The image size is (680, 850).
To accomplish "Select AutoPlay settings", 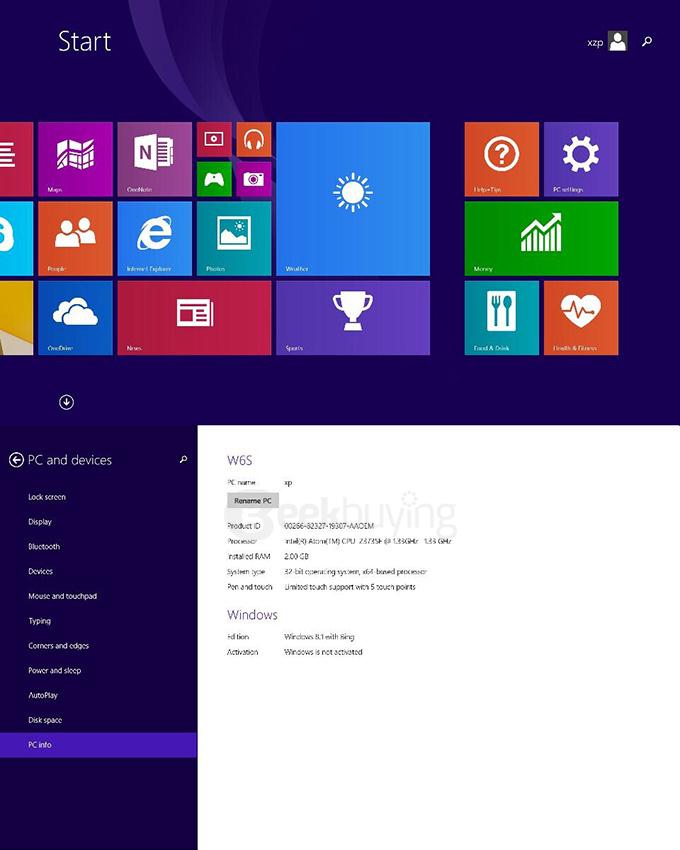I will click(x=42, y=696).
